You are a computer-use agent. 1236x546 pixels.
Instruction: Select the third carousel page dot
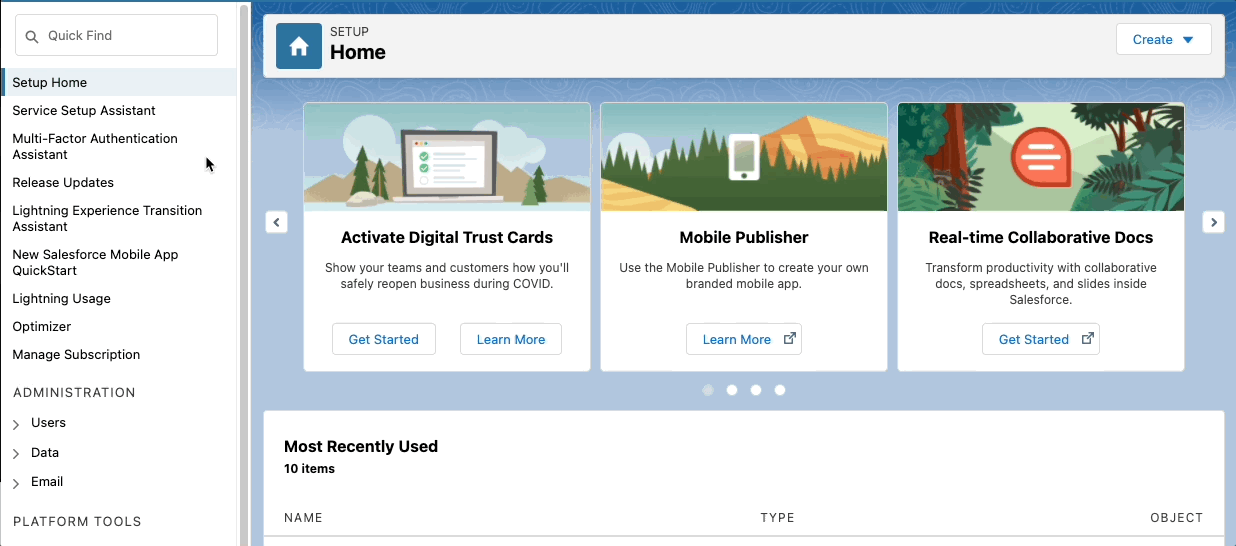pyautogui.click(x=756, y=390)
